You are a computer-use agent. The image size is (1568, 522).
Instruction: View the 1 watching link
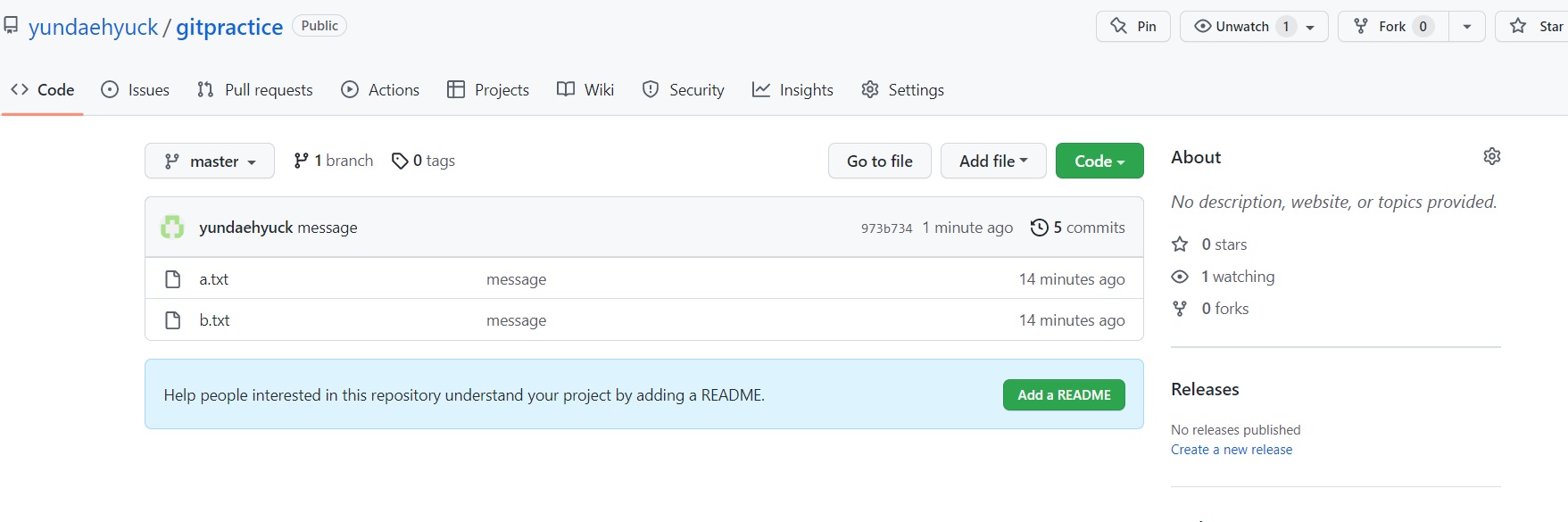1223,277
